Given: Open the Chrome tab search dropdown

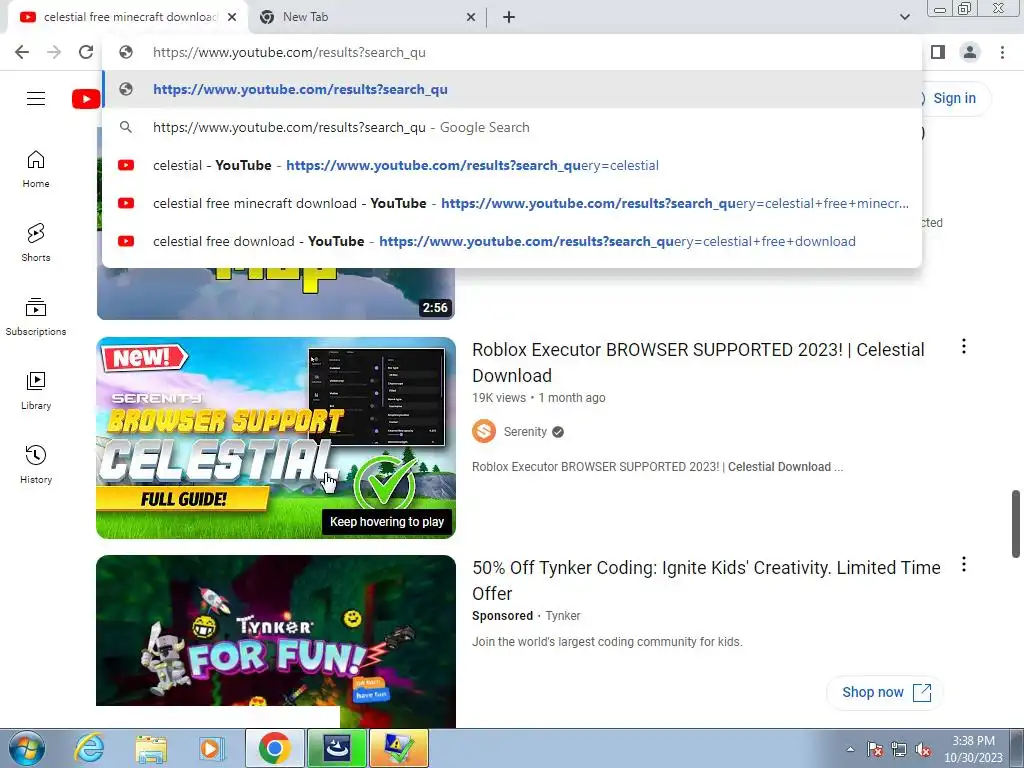Looking at the screenshot, I should [904, 17].
